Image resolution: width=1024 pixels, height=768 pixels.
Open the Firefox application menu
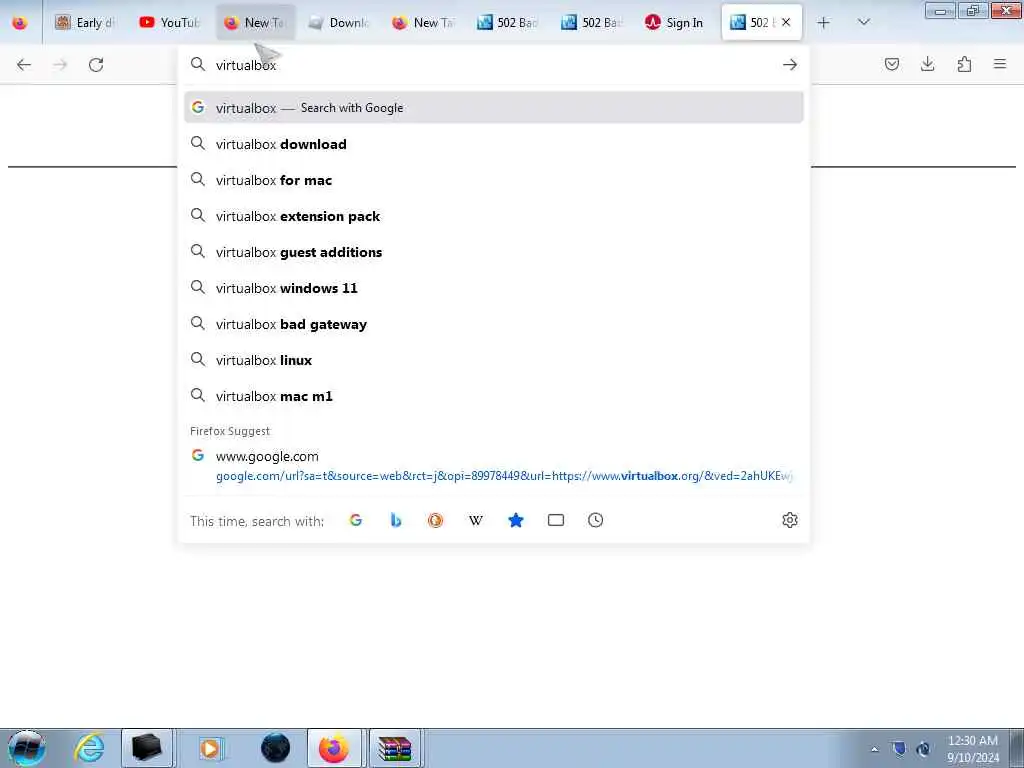pos(1000,64)
